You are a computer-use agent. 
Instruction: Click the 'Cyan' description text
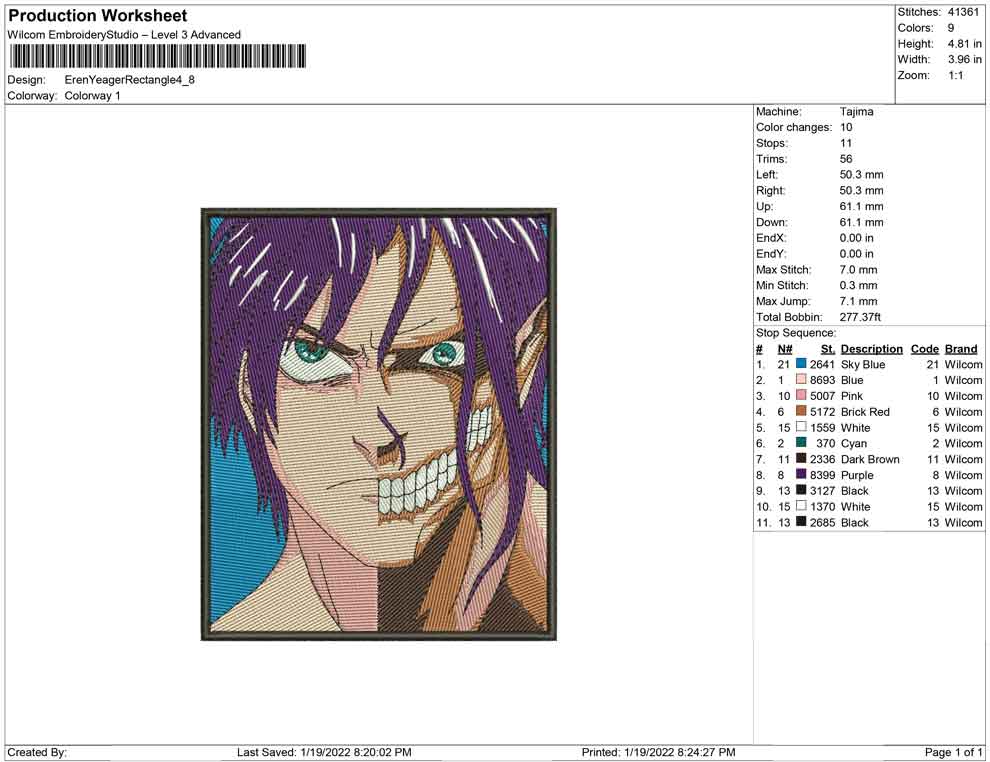(854, 443)
